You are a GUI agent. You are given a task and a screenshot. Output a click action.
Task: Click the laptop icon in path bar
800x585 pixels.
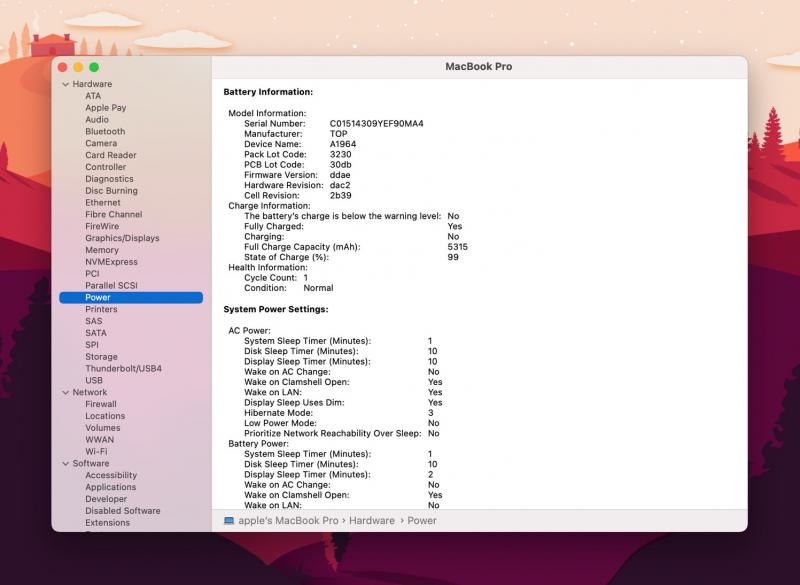[229, 521]
